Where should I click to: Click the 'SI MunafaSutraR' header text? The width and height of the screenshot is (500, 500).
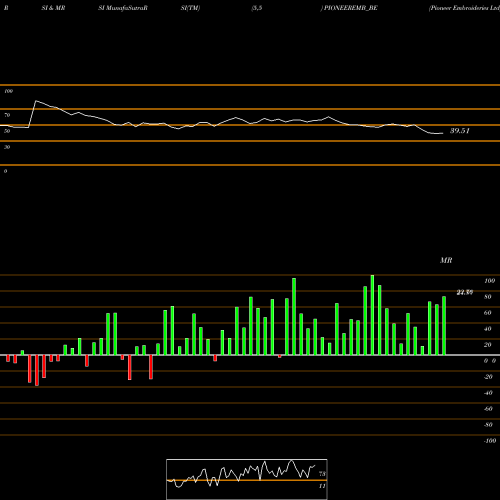pyautogui.click(x=123, y=8)
